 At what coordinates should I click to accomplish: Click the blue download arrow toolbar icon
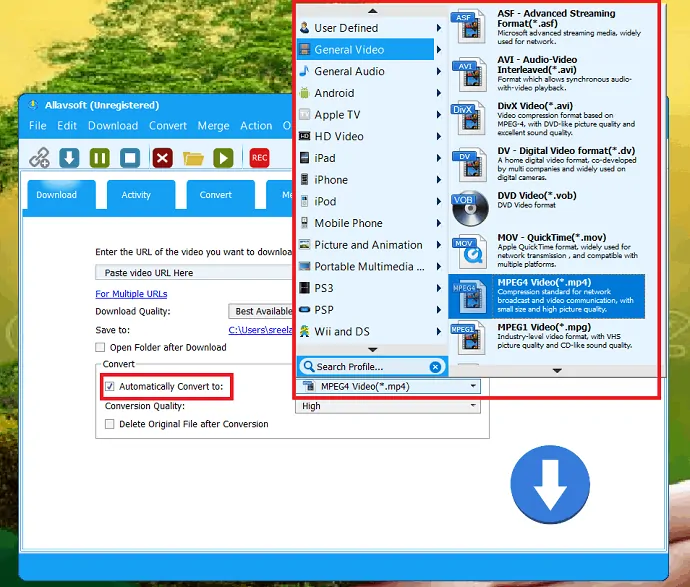click(x=70, y=158)
